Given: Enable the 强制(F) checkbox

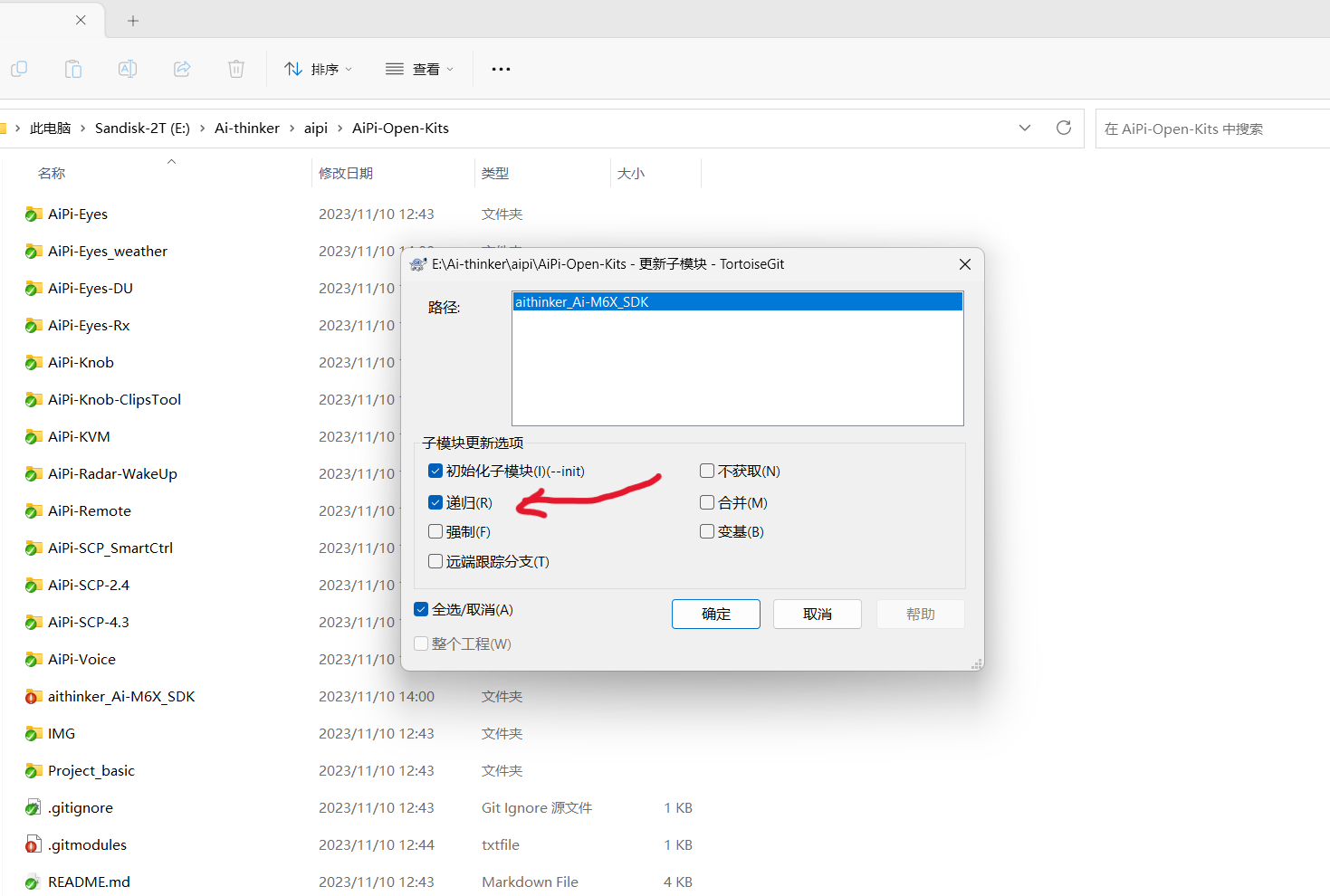Looking at the screenshot, I should (435, 531).
